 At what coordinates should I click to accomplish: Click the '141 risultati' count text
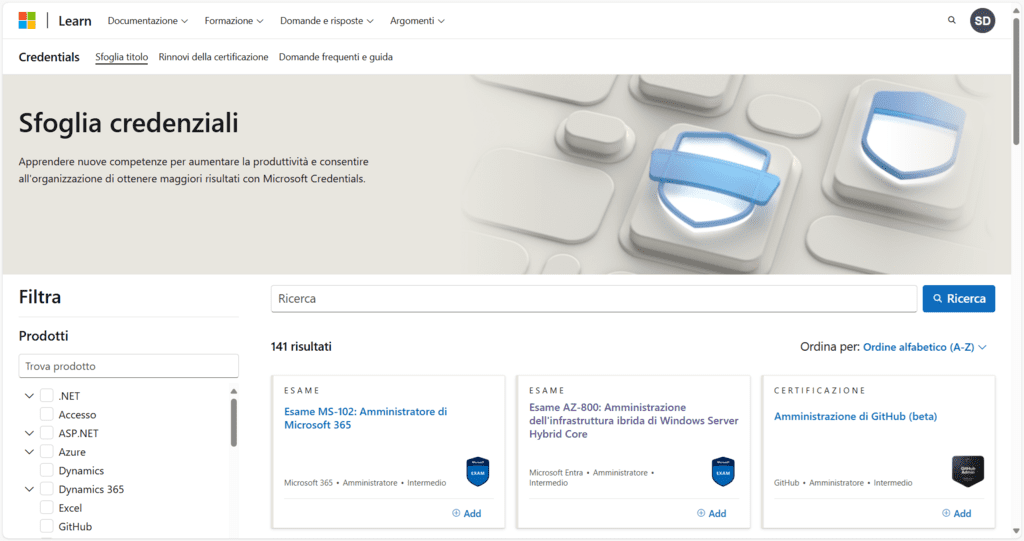point(301,346)
